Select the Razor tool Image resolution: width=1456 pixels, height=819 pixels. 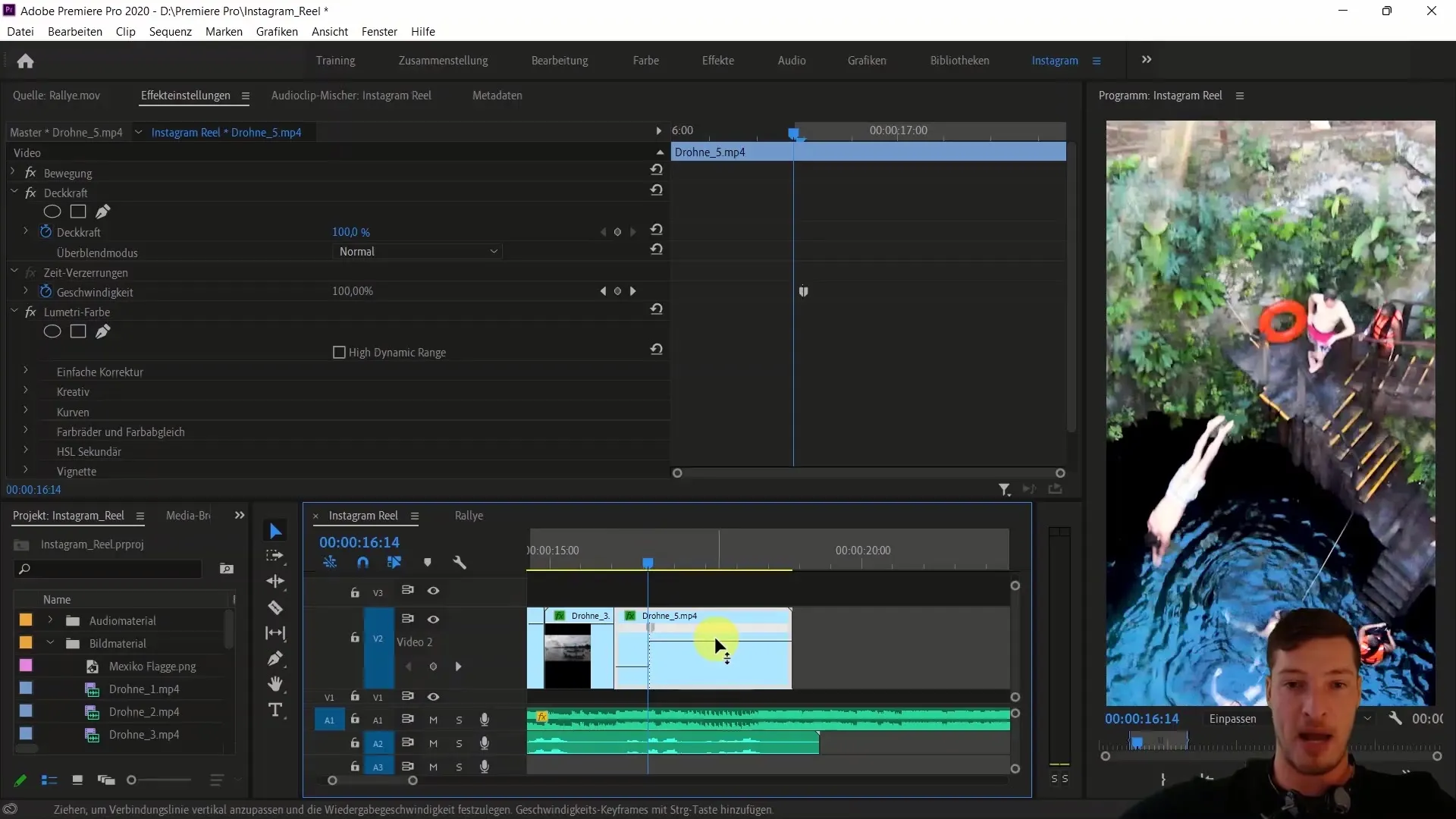[275, 607]
